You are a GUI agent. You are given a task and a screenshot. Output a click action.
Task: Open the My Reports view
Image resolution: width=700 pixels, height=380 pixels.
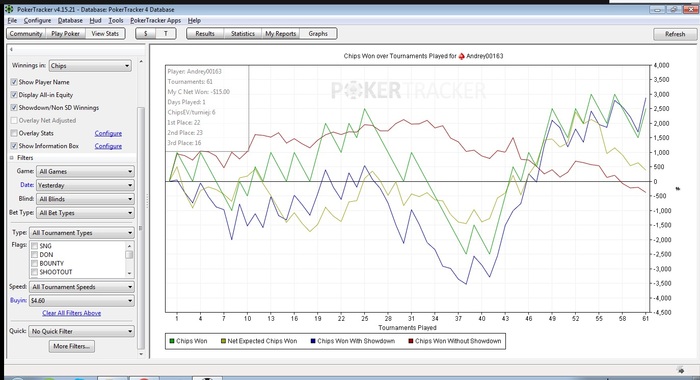point(281,33)
